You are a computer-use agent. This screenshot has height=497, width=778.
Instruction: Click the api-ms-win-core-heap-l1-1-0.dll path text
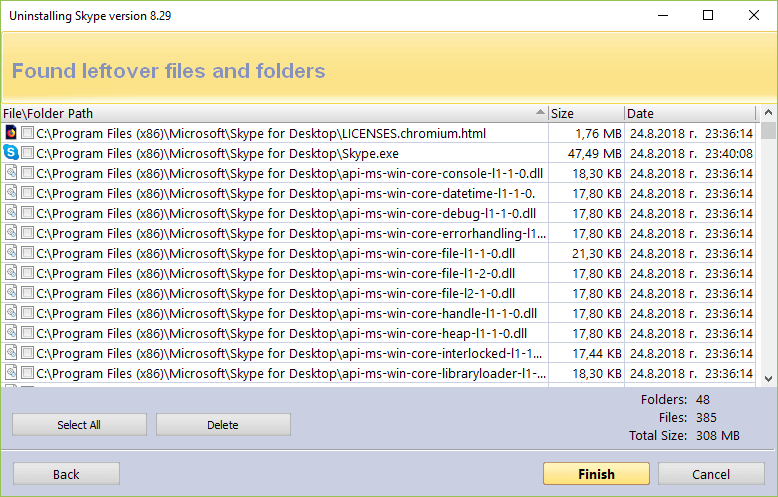click(281, 333)
